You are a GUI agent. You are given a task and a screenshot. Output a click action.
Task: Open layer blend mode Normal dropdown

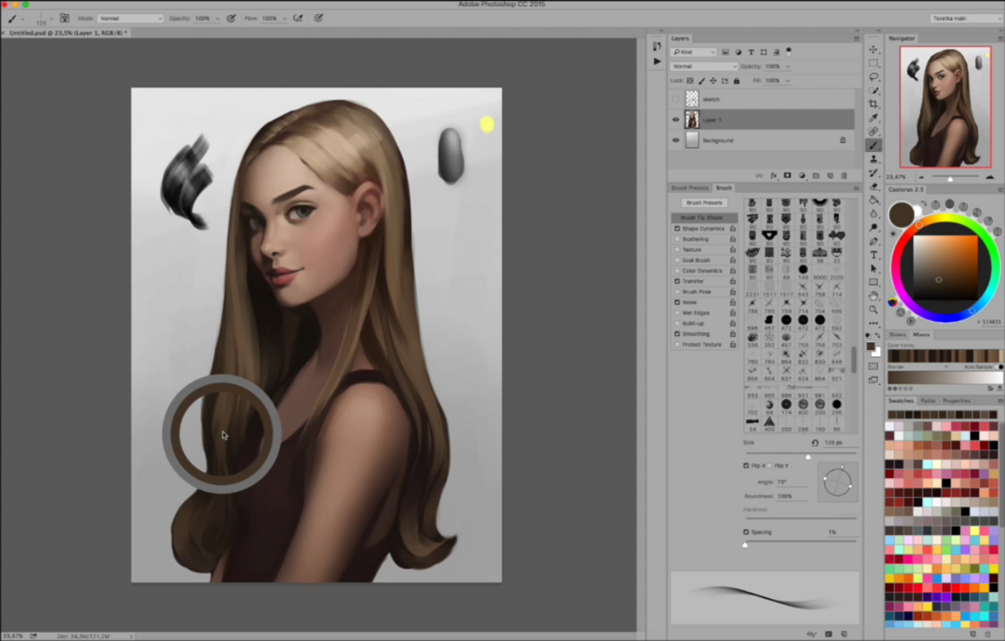pos(704,67)
